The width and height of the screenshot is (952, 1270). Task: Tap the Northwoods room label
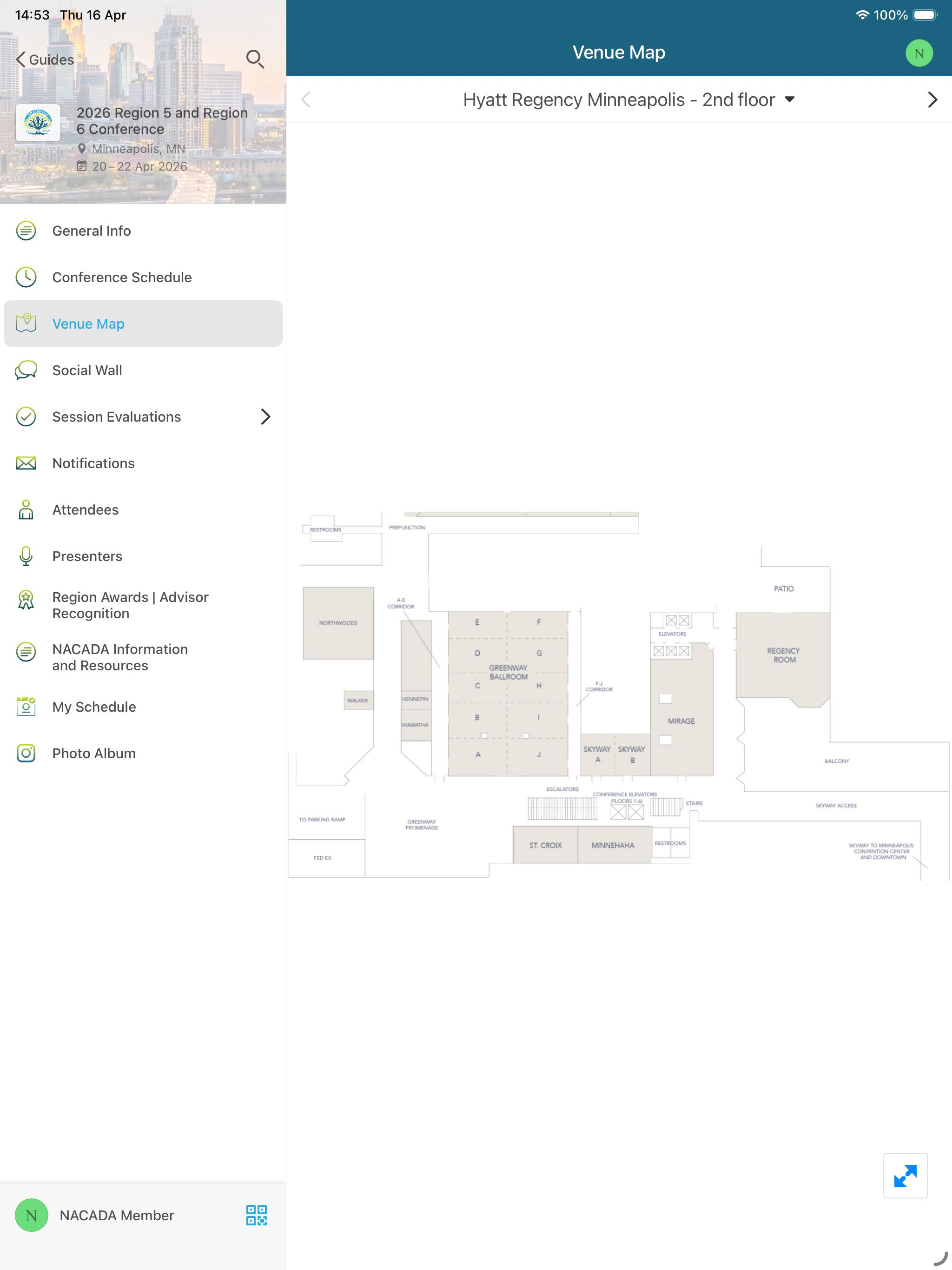pyautogui.click(x=338, y=623)
